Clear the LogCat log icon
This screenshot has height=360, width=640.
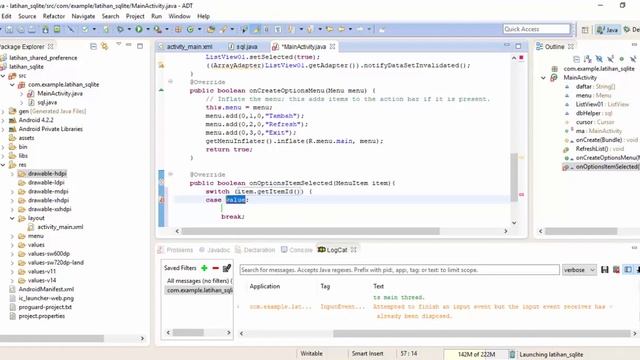click(x=616, y=270)
